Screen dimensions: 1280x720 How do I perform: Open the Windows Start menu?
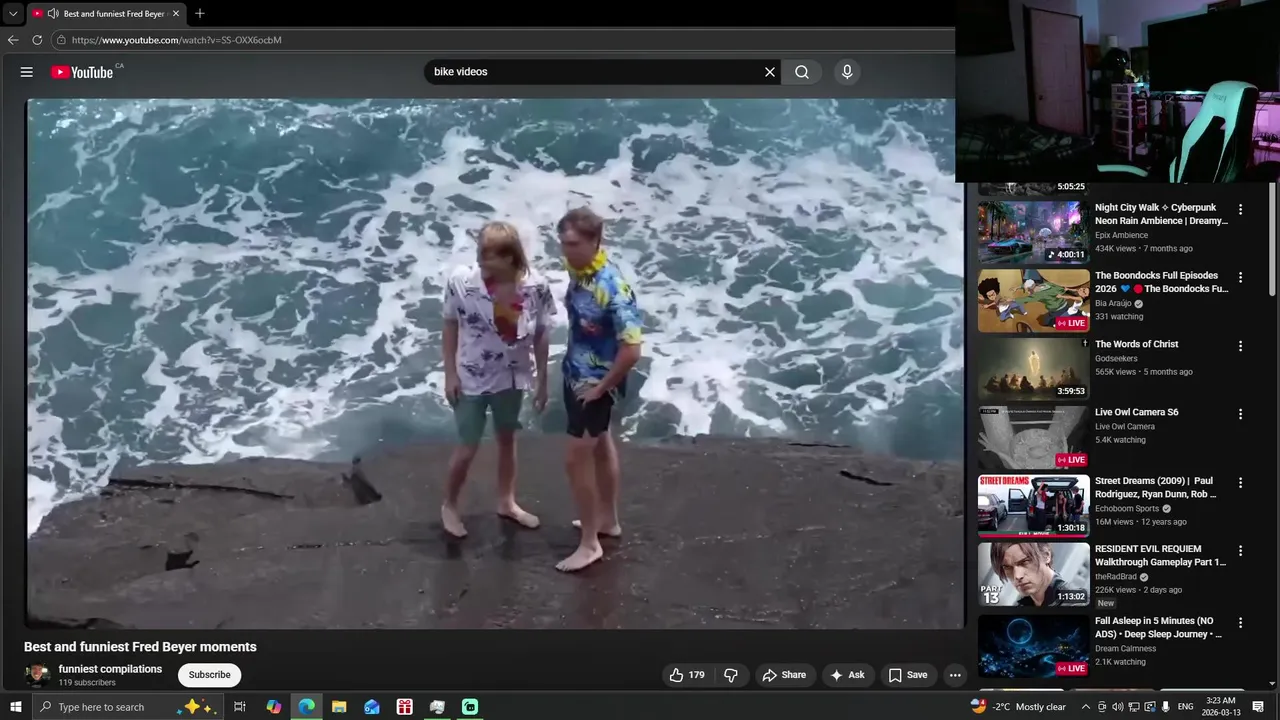tap(15, 707)
